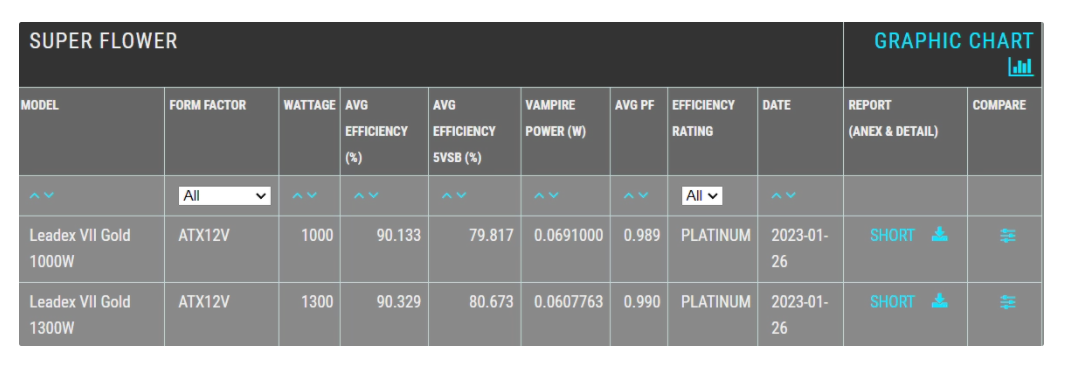Click ATX12V in the 1000W row
Screen dimensions: 1083x370
tap(204, 235)
